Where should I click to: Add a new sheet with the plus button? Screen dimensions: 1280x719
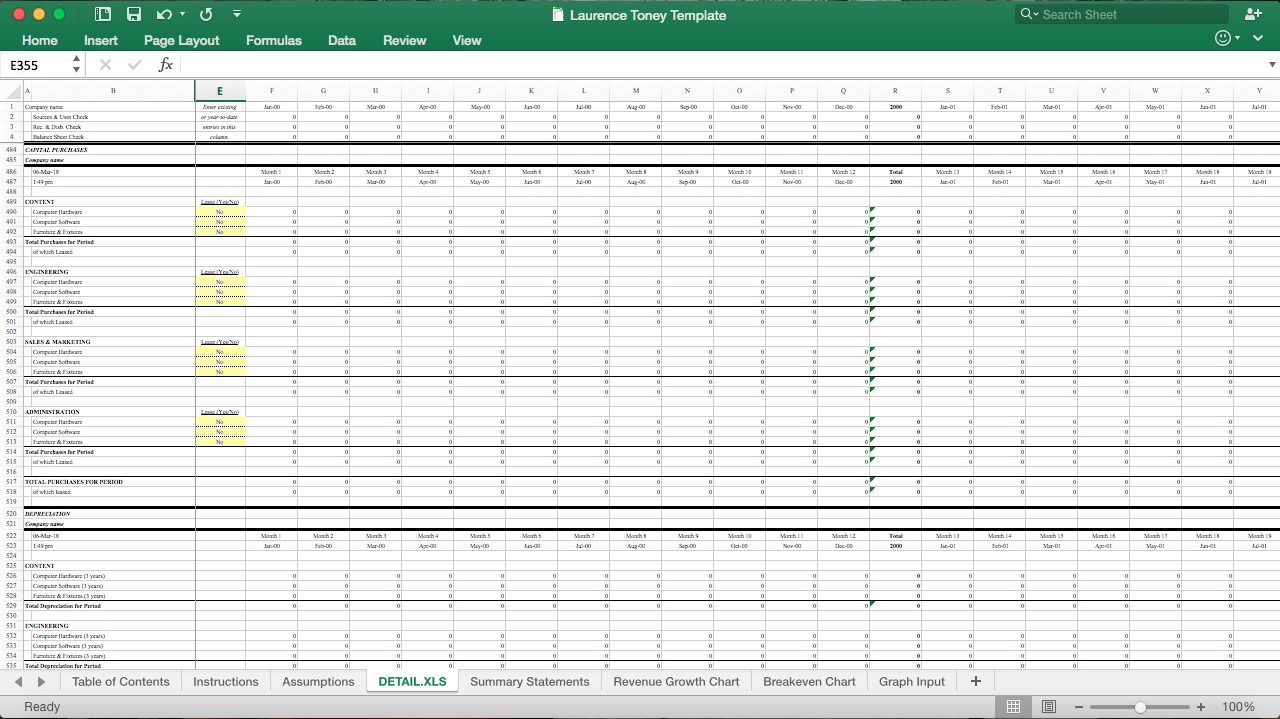(x=975, y=681)
